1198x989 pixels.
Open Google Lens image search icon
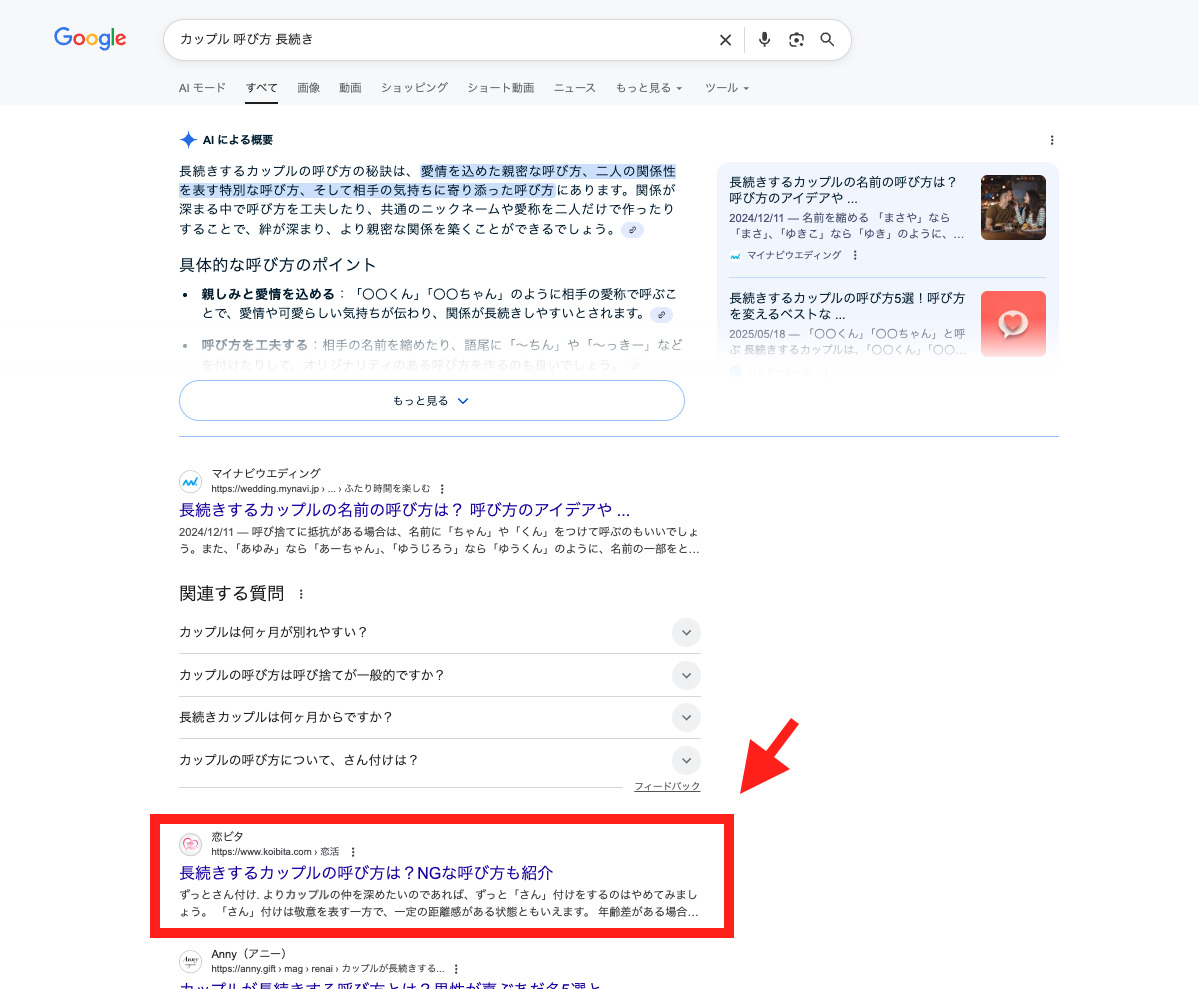796,40
